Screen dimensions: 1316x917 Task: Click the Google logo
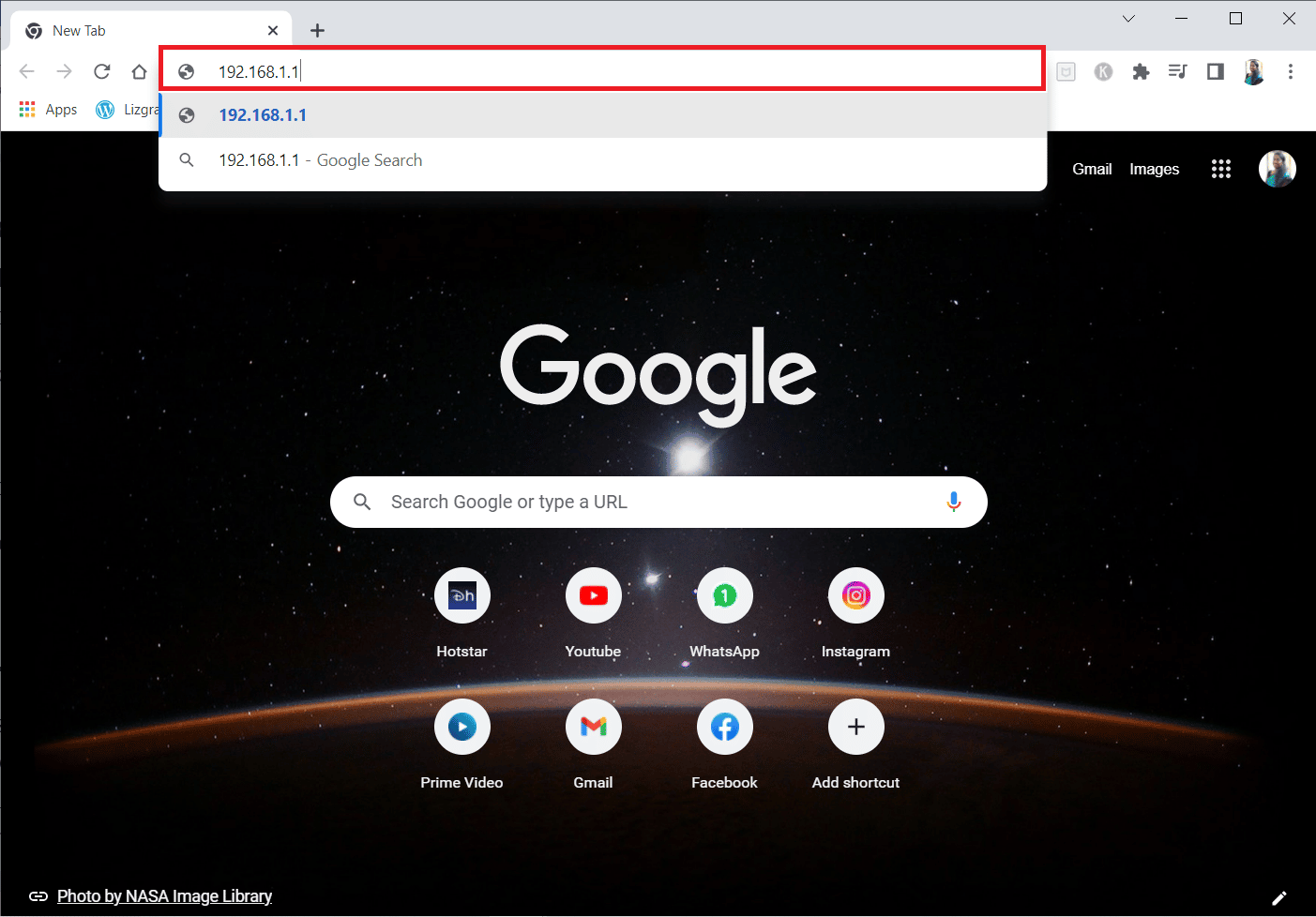(658, 375)
